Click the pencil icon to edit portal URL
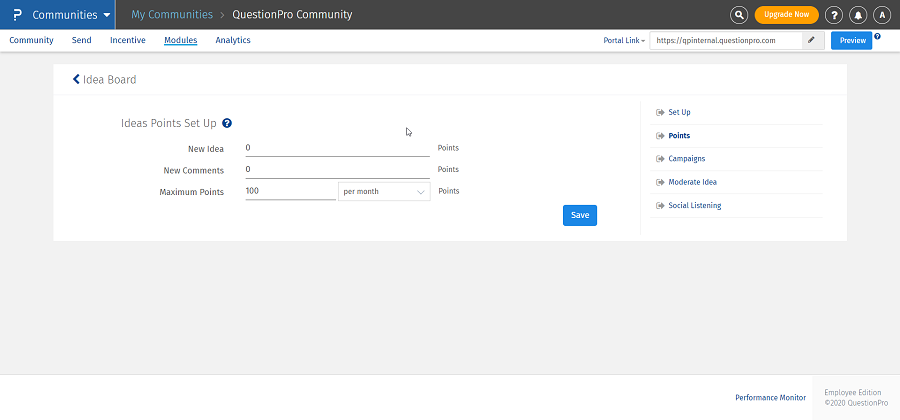900x420 pixels. (x=812, y=40)
